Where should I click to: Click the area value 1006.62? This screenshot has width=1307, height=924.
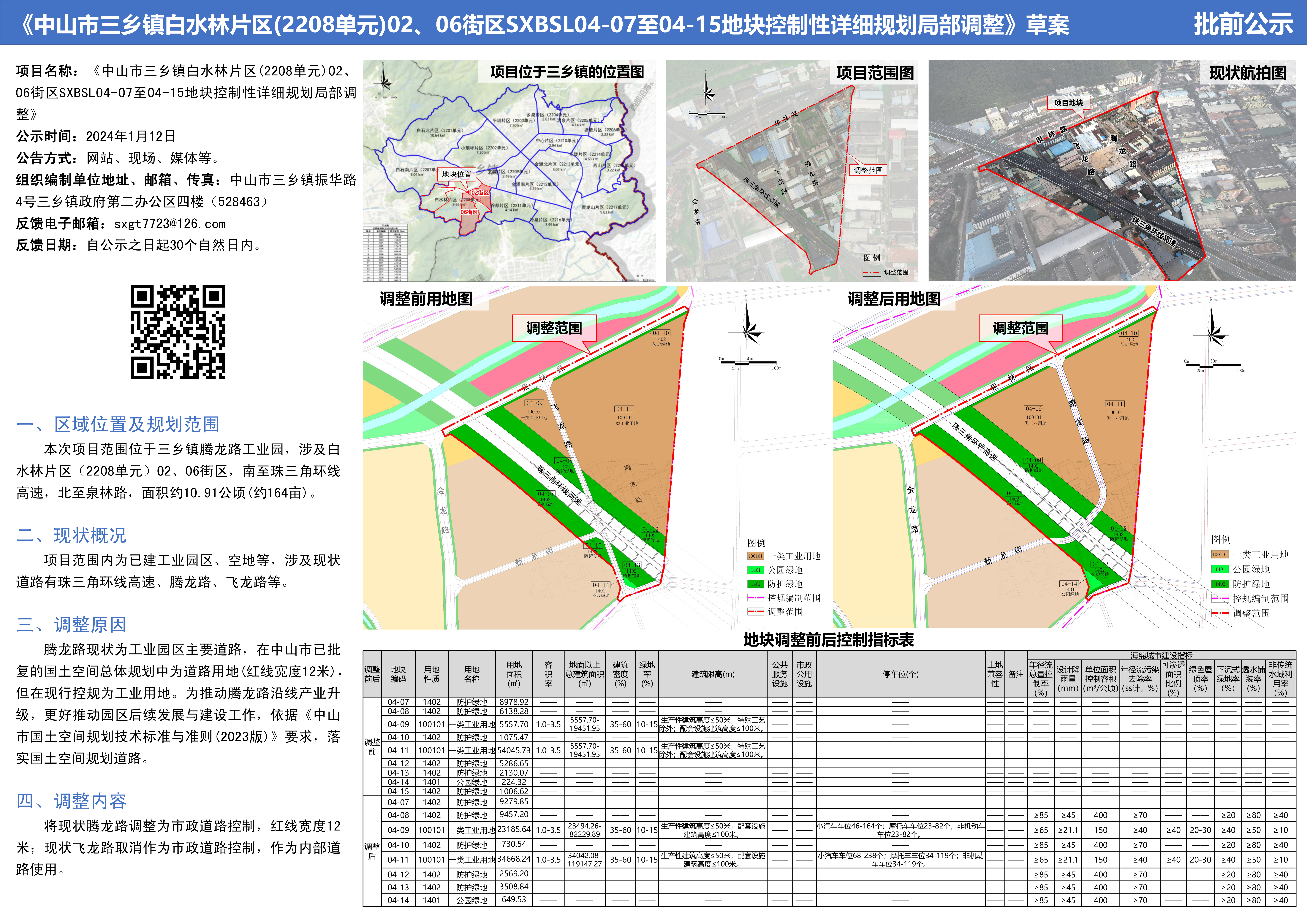[x=514, y=791]
